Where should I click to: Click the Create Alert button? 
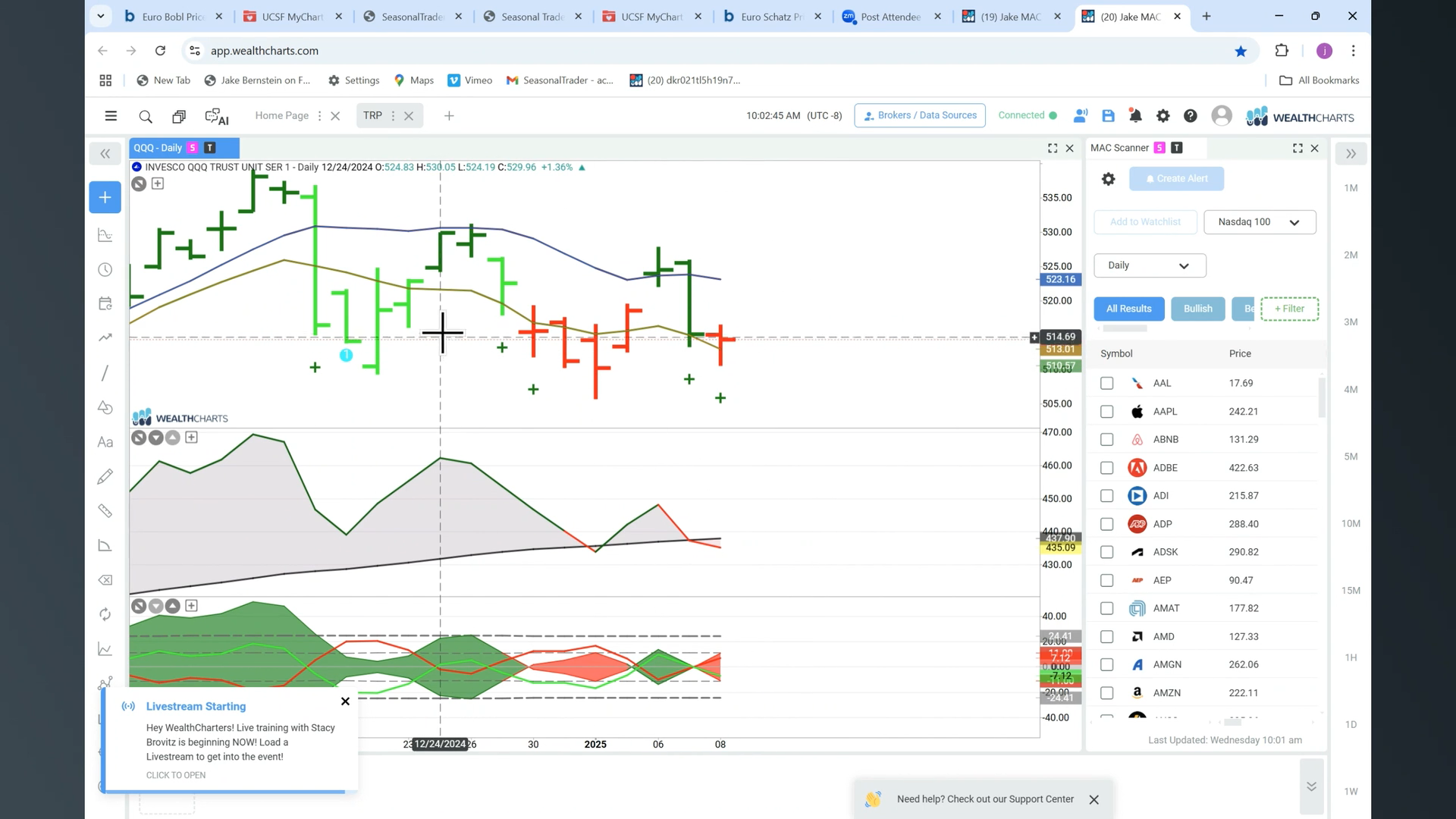tap(1176, 179)
